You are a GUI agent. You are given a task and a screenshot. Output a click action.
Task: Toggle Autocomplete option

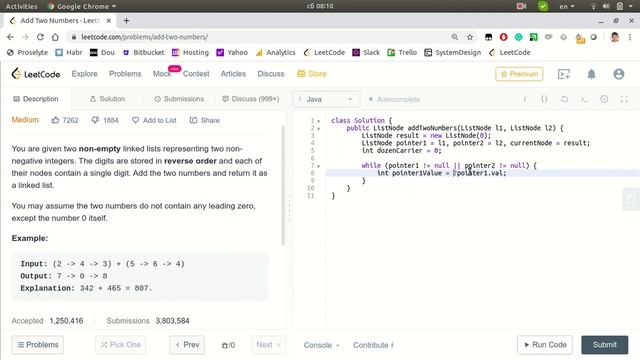[394, 99]
